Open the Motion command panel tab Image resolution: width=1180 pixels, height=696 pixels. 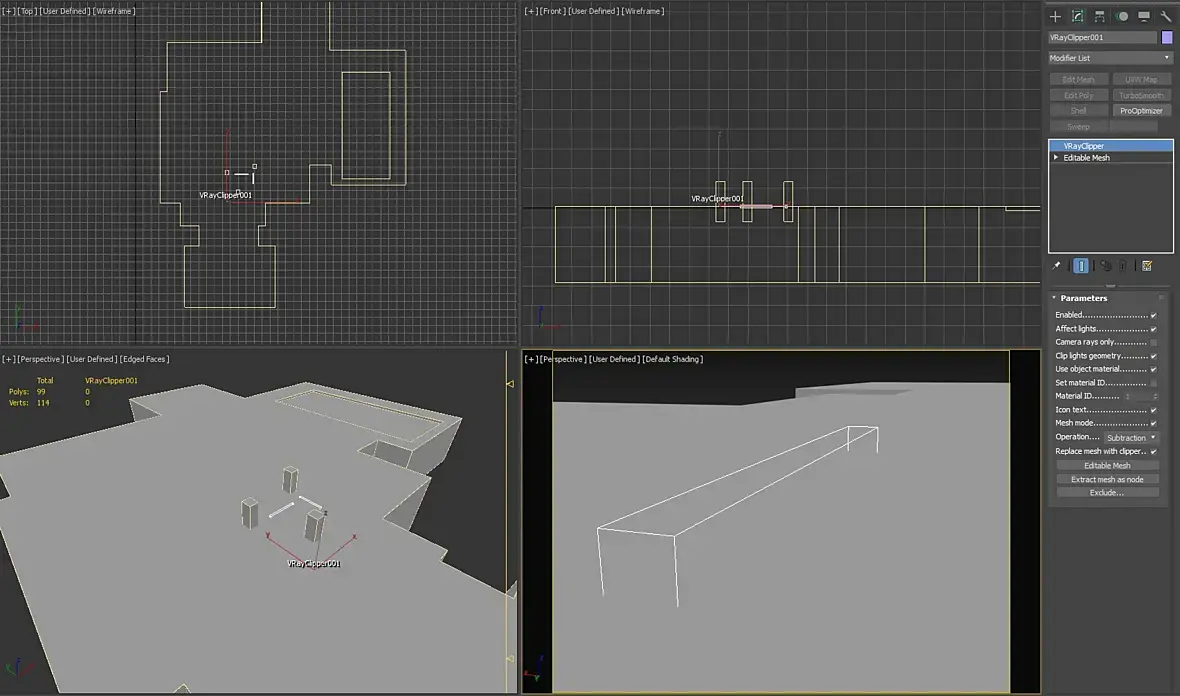tap(1122, 16)
